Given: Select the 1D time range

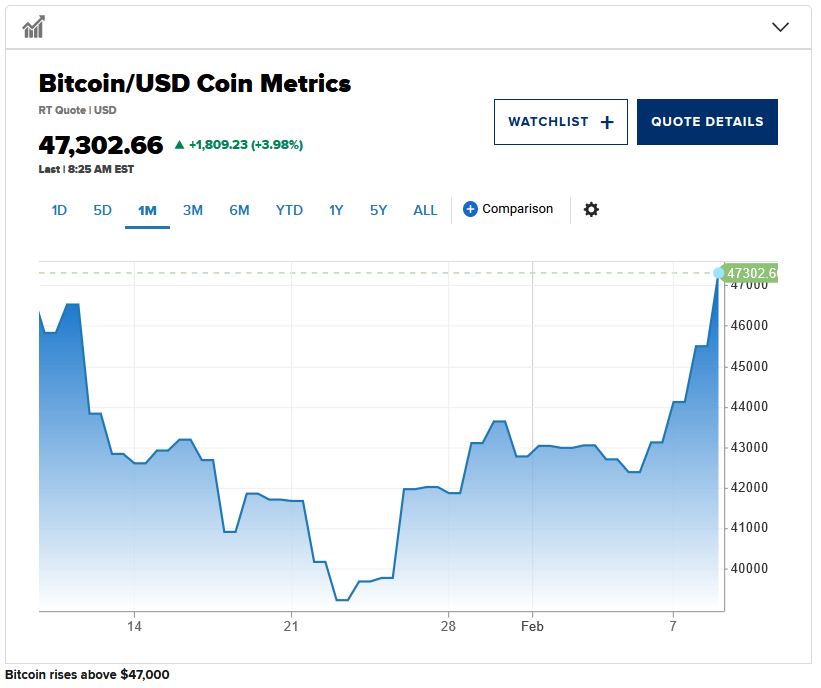Looking at the screenshot, I should pos(58,210).
